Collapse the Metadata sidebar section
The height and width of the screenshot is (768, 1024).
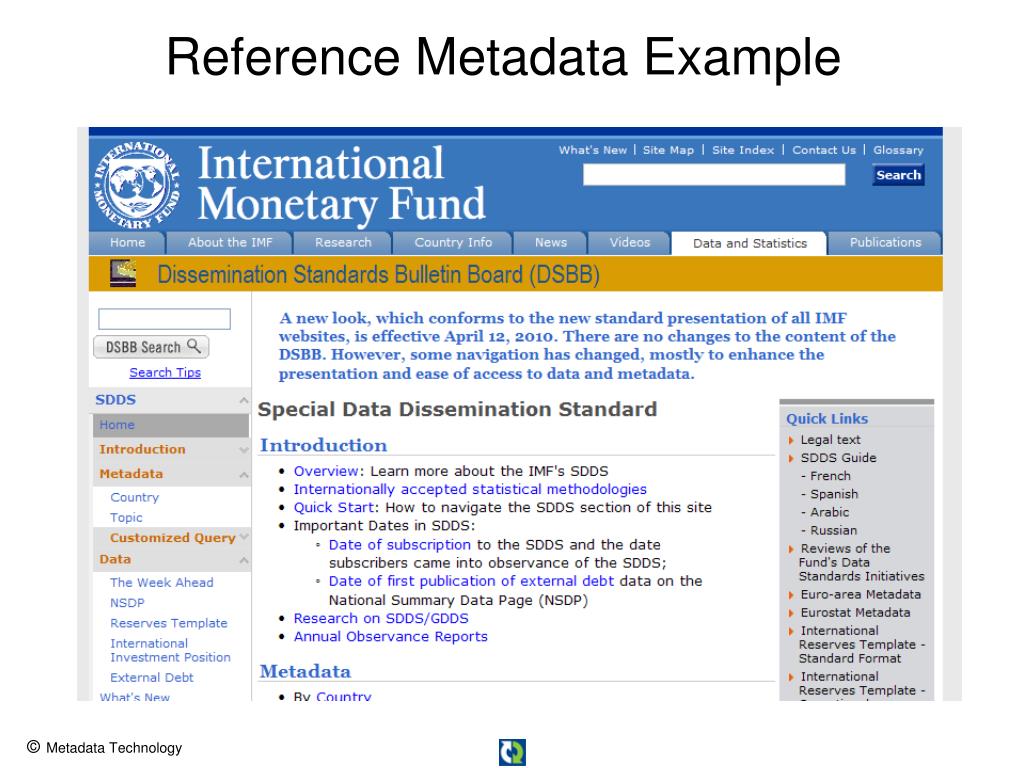point(244,475)
